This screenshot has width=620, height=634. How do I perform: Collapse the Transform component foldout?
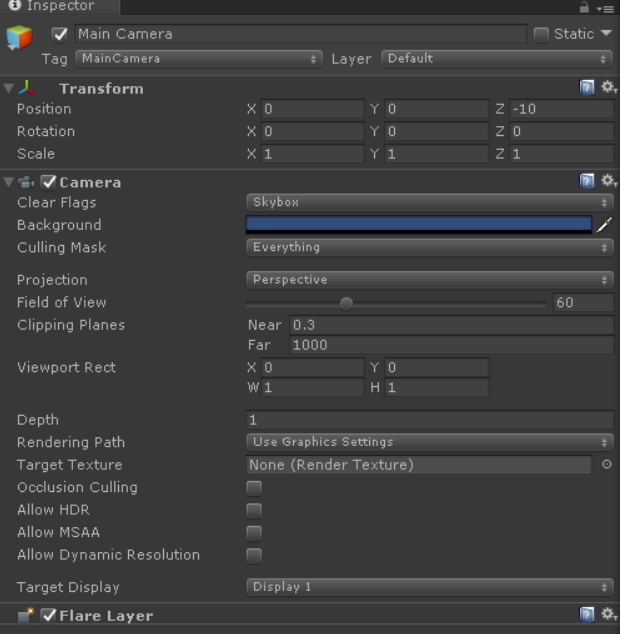[8, 88]
